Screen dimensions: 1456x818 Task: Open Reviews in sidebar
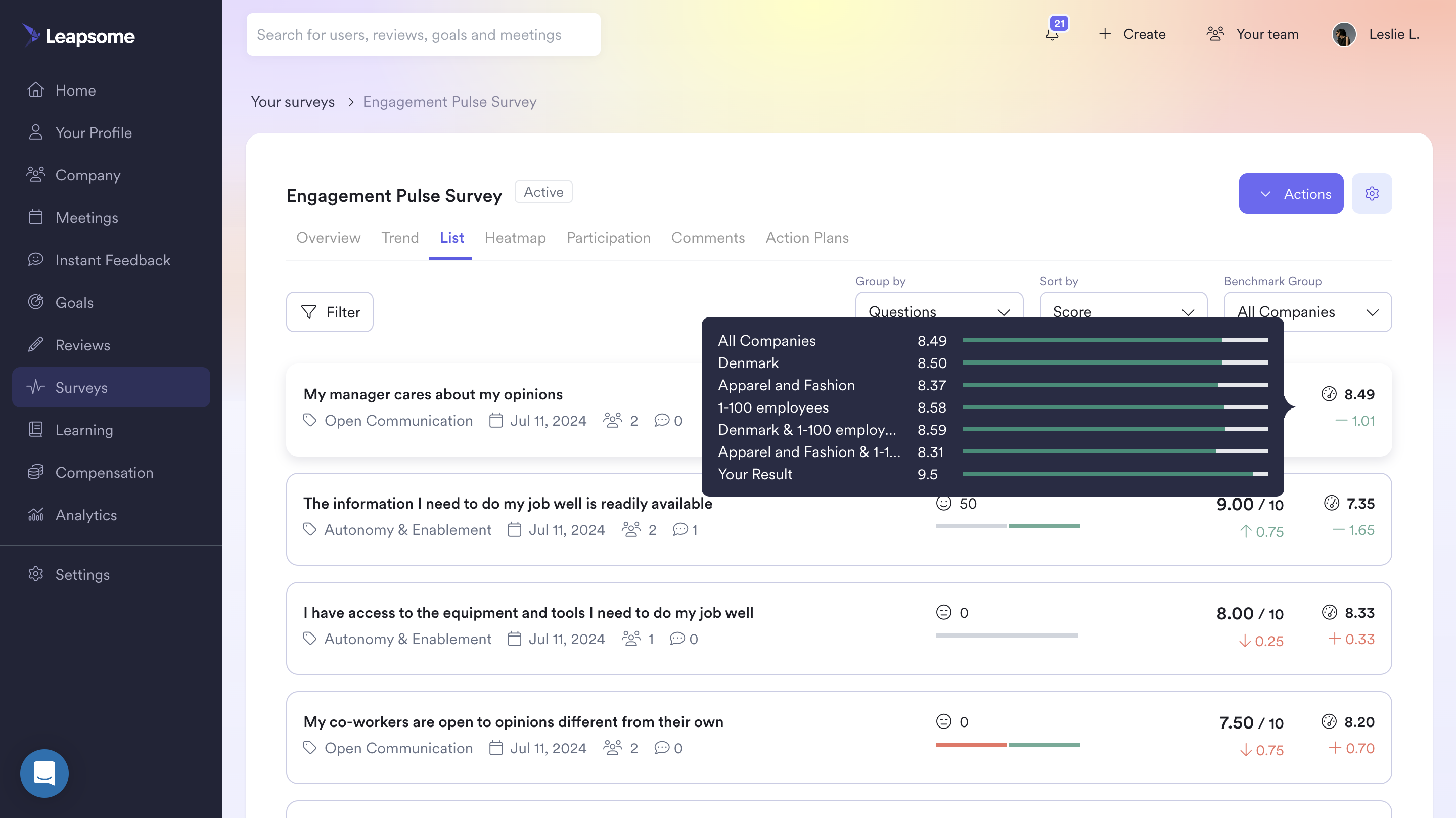pyautogui.click(x=111, y=344)
